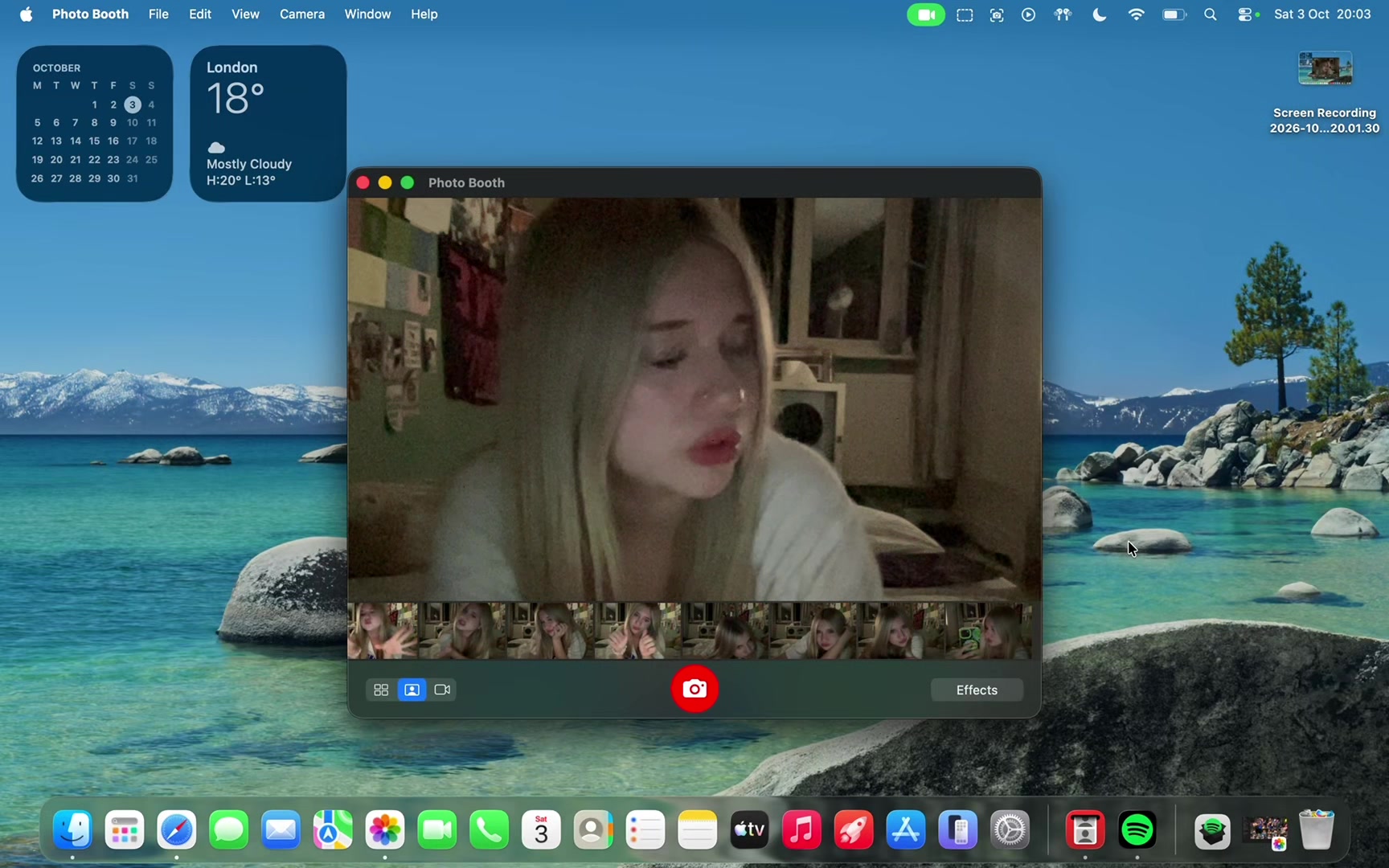The width and height of the screenshot is (1389, 868).
Task: Select the thumbnail showing a green phone
Action: pos(989,631)
